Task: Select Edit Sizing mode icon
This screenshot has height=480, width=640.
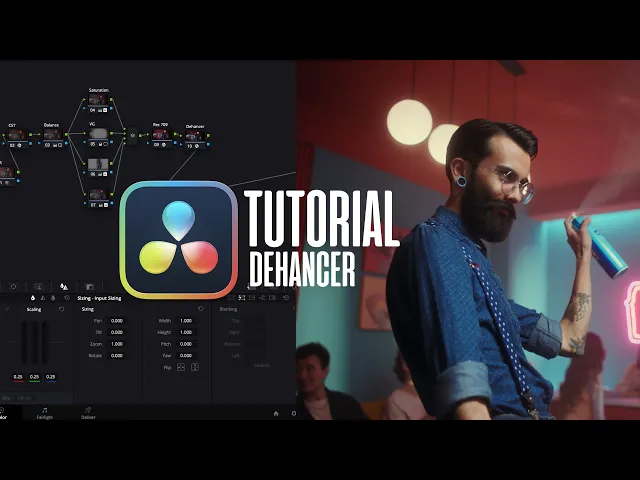Action: (x=231, y=298)
